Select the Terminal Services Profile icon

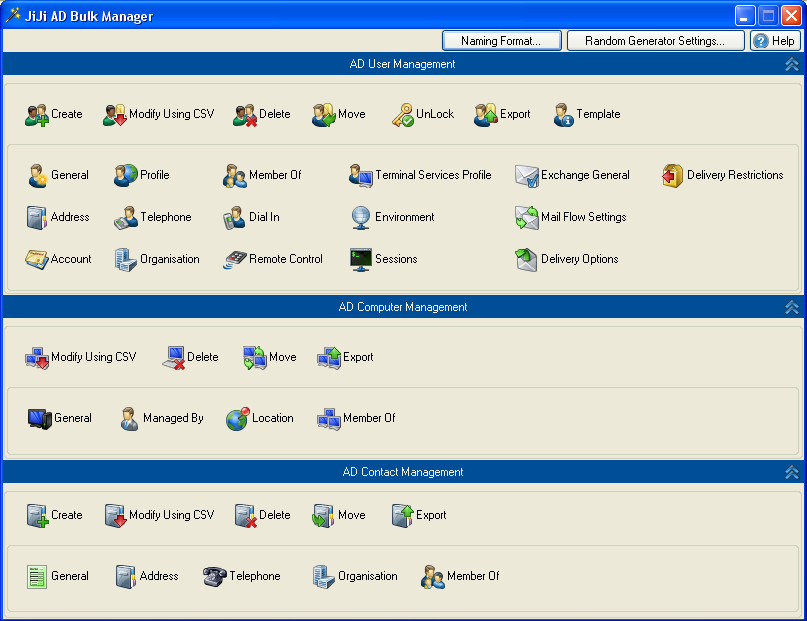pos(361,175)
